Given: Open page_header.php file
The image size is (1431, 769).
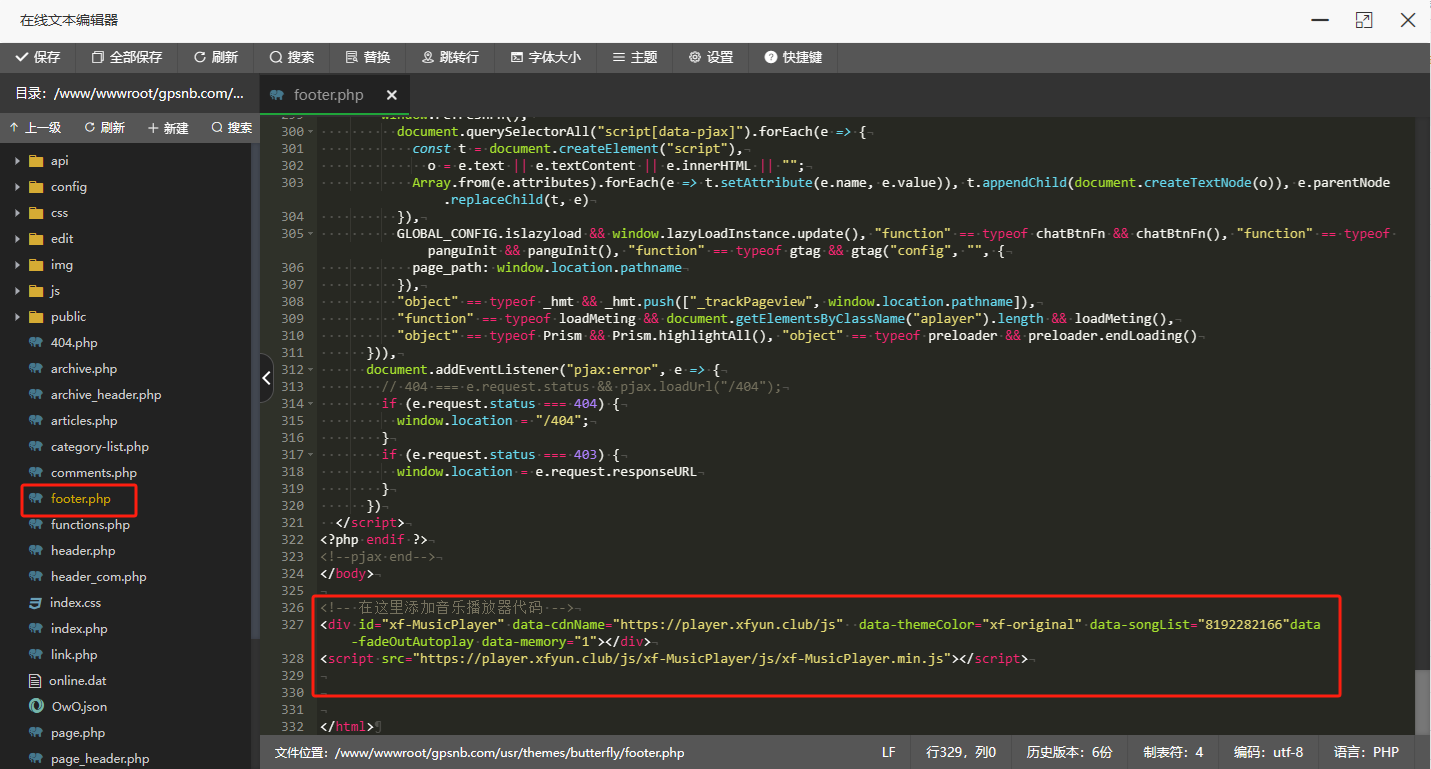Looking at the screenshot, I should [100, 759].
